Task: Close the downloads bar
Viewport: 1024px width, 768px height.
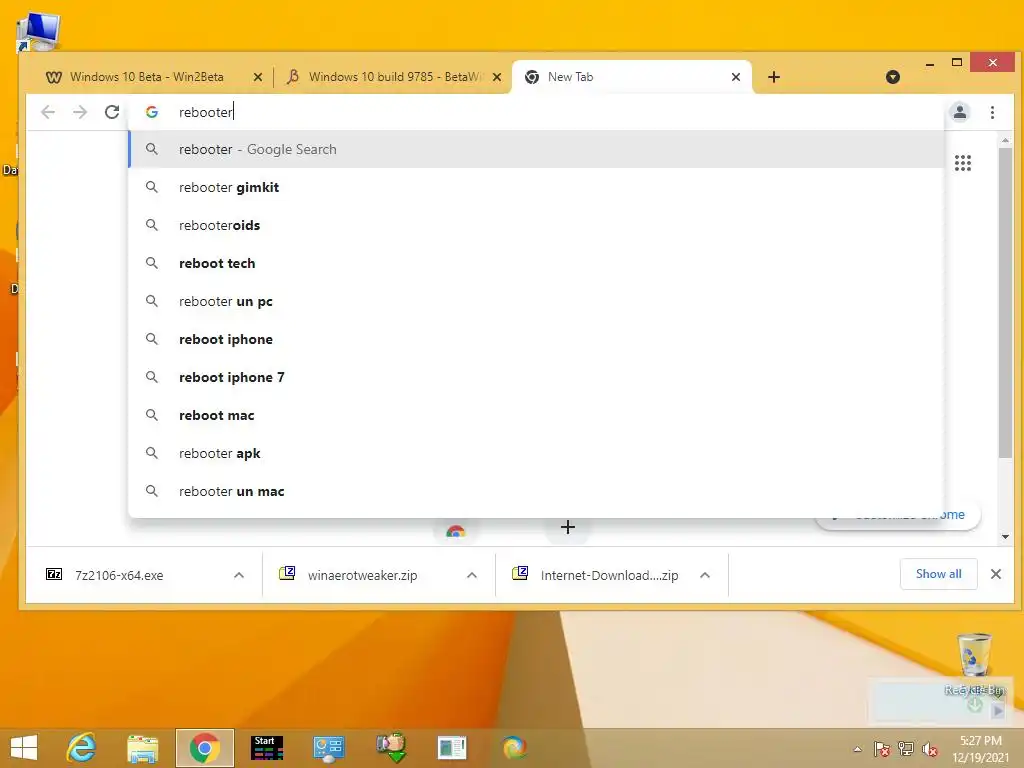Action: (996, 574)
